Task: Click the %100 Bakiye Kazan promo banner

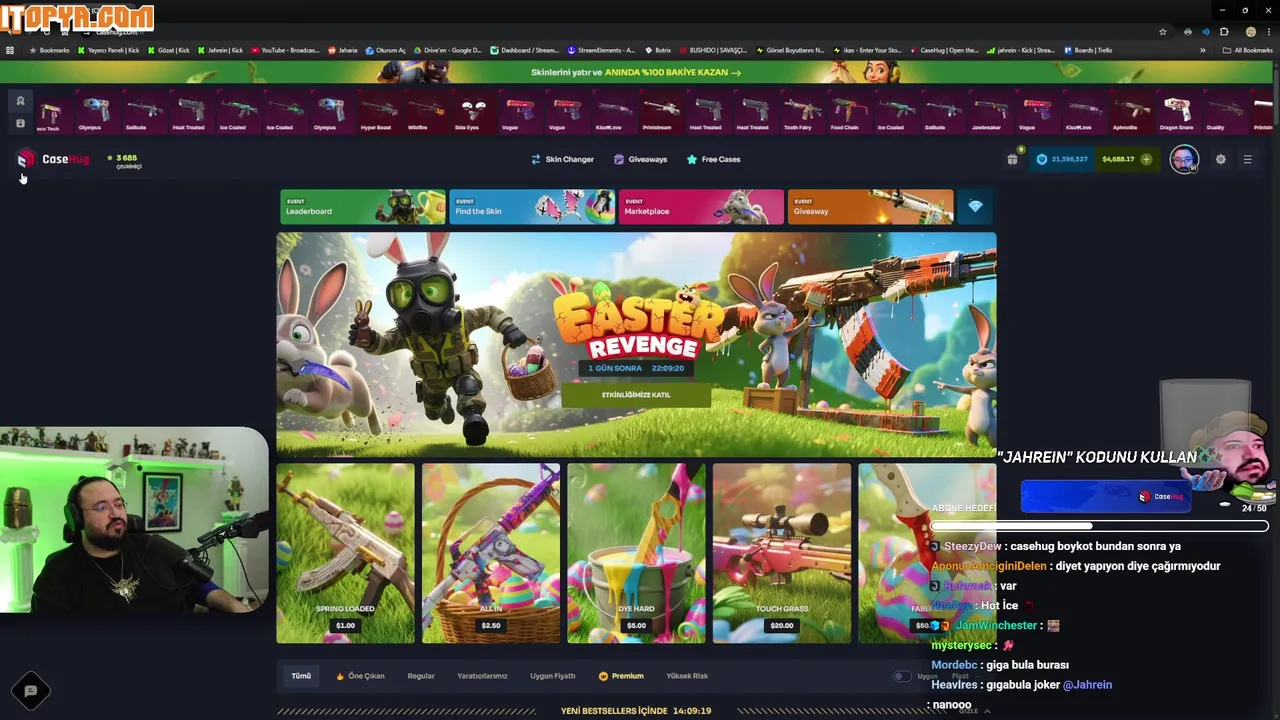Action: [636, 72]
